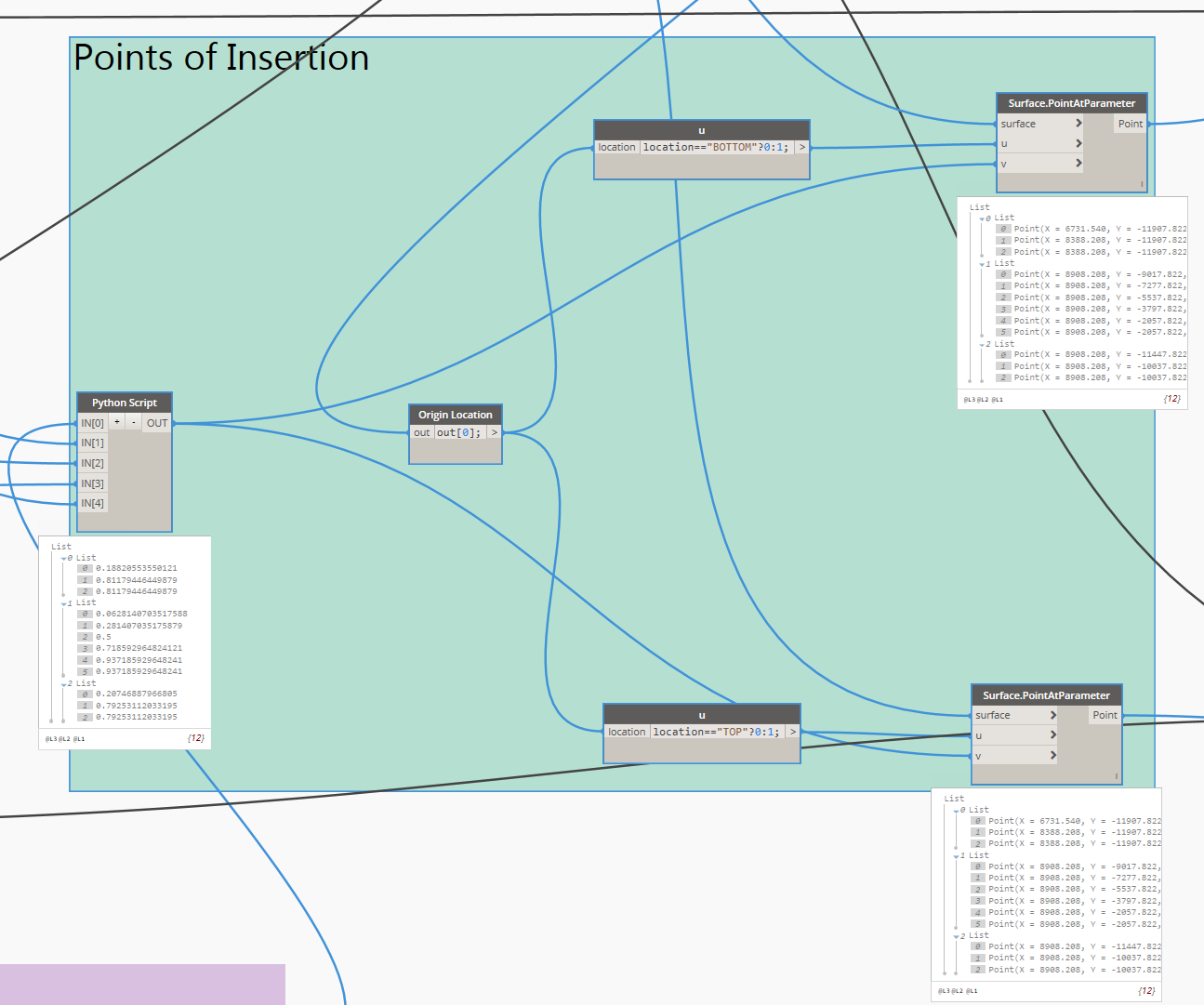Select the X = 6731.540 point in lower preview
Screen dimensions: 1204x1005
tap(1075, 821)
